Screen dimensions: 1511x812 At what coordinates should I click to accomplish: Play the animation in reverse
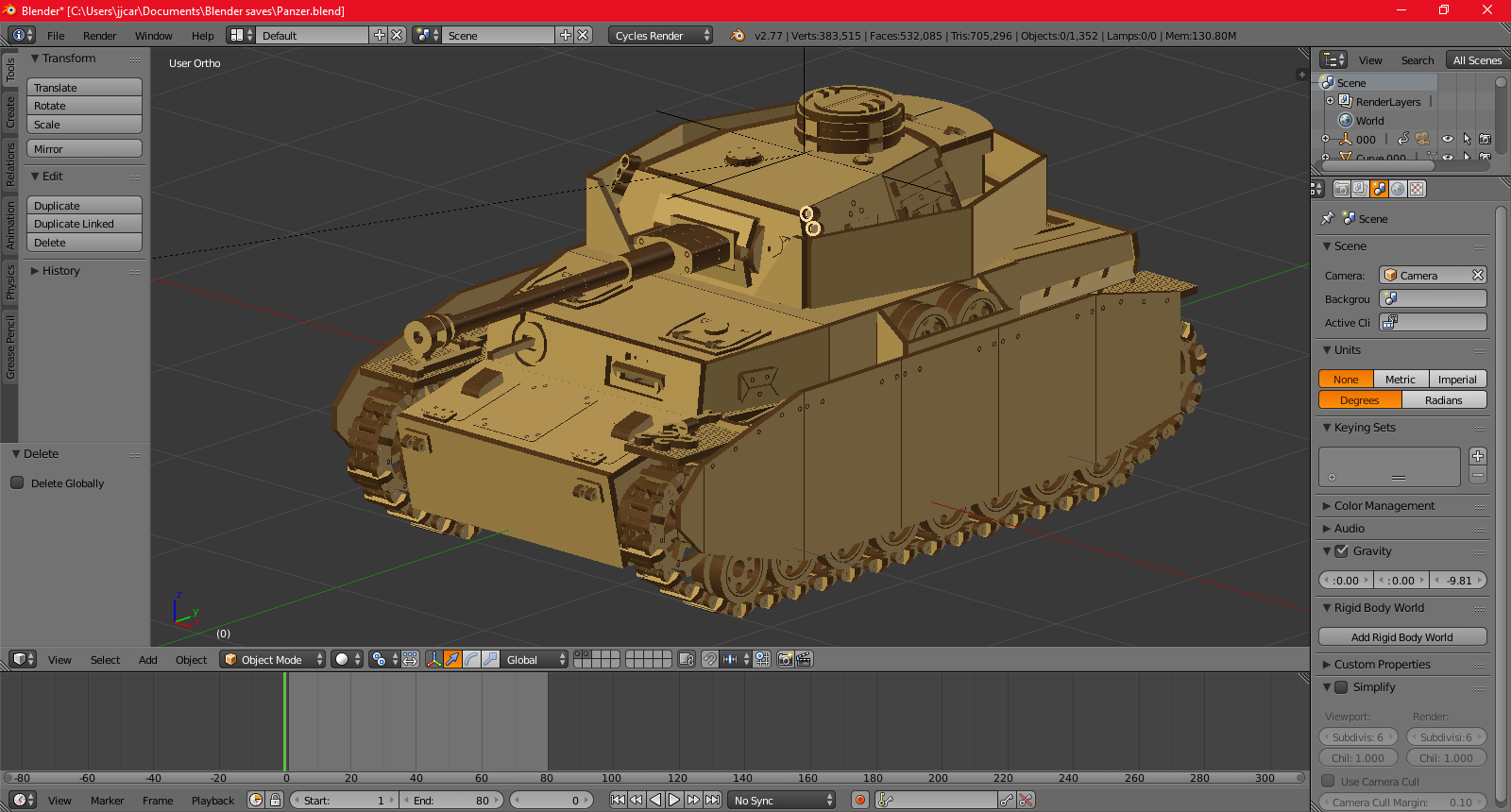(x=655, y=800)
